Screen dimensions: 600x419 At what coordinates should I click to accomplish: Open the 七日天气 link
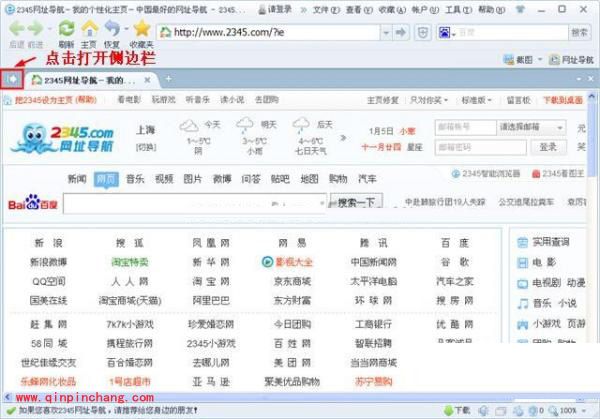coord(310,152)
